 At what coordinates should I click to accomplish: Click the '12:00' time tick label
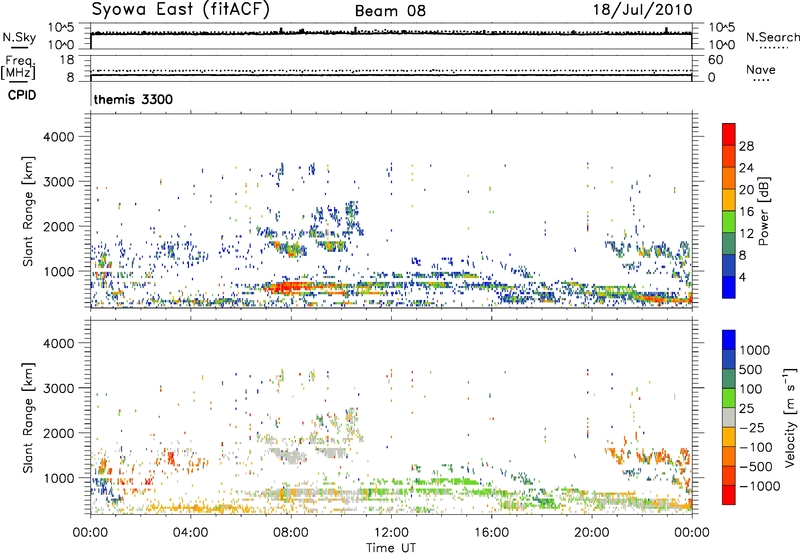click(x=391, y=533)
